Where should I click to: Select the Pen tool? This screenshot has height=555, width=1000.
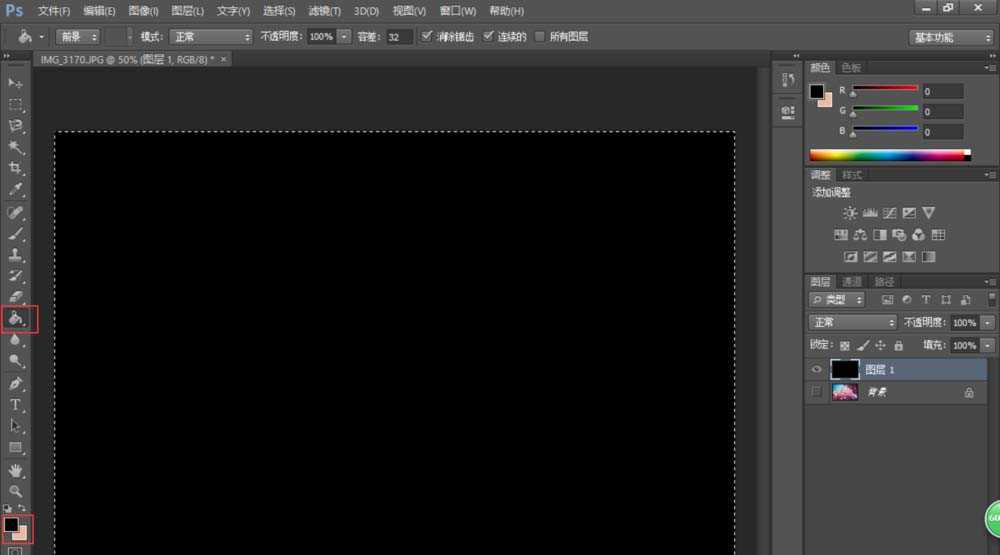pyautogui.click(x=15, y=383)
